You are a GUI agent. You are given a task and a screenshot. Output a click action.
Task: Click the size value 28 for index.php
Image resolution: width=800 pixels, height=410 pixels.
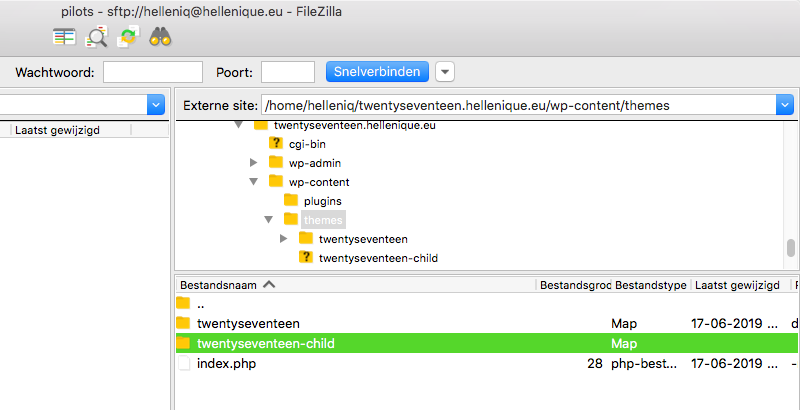coord(594,364)
